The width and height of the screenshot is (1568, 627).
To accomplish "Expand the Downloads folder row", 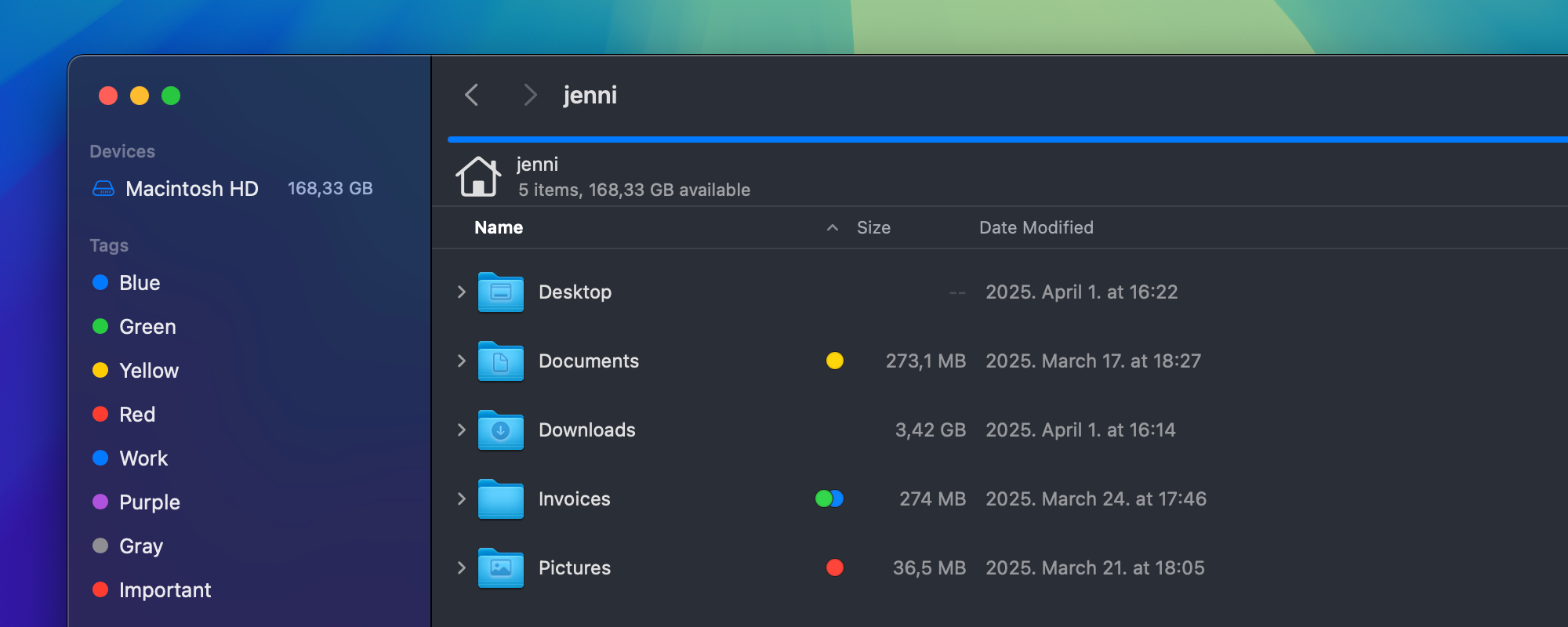I will point(461,429).
